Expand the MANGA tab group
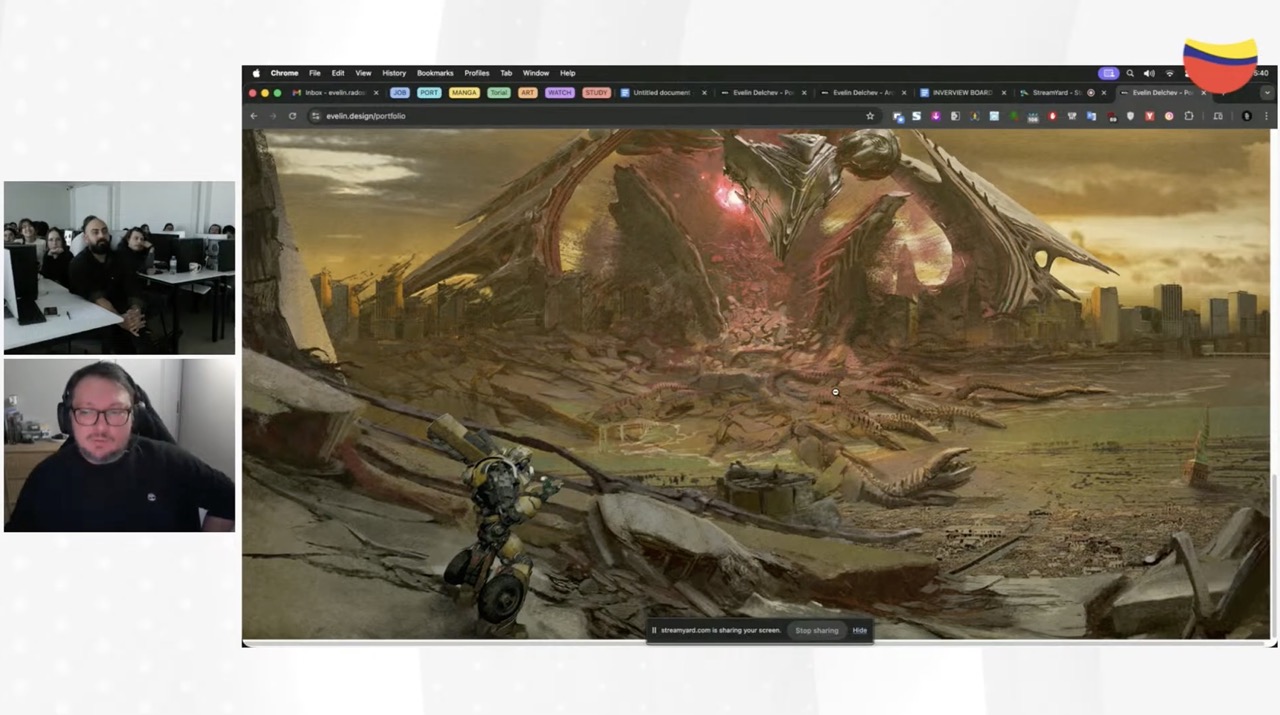The image size is (1280, 715). pos(463,93)
